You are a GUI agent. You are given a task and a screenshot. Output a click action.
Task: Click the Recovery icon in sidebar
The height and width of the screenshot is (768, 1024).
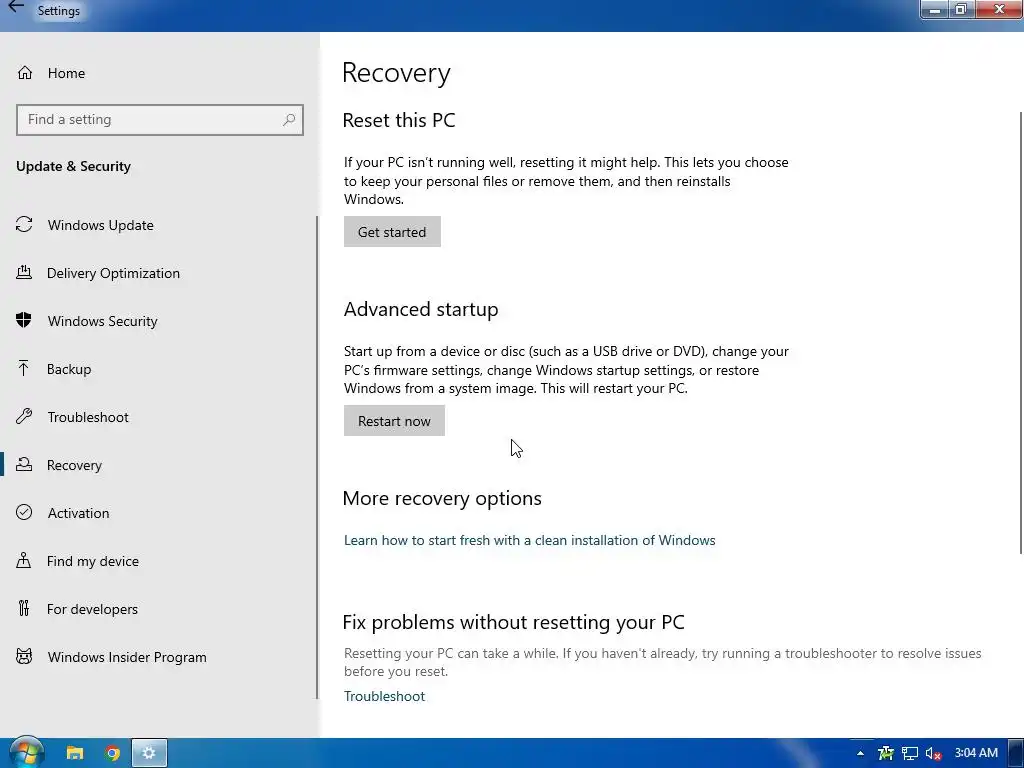pos(24,464)
